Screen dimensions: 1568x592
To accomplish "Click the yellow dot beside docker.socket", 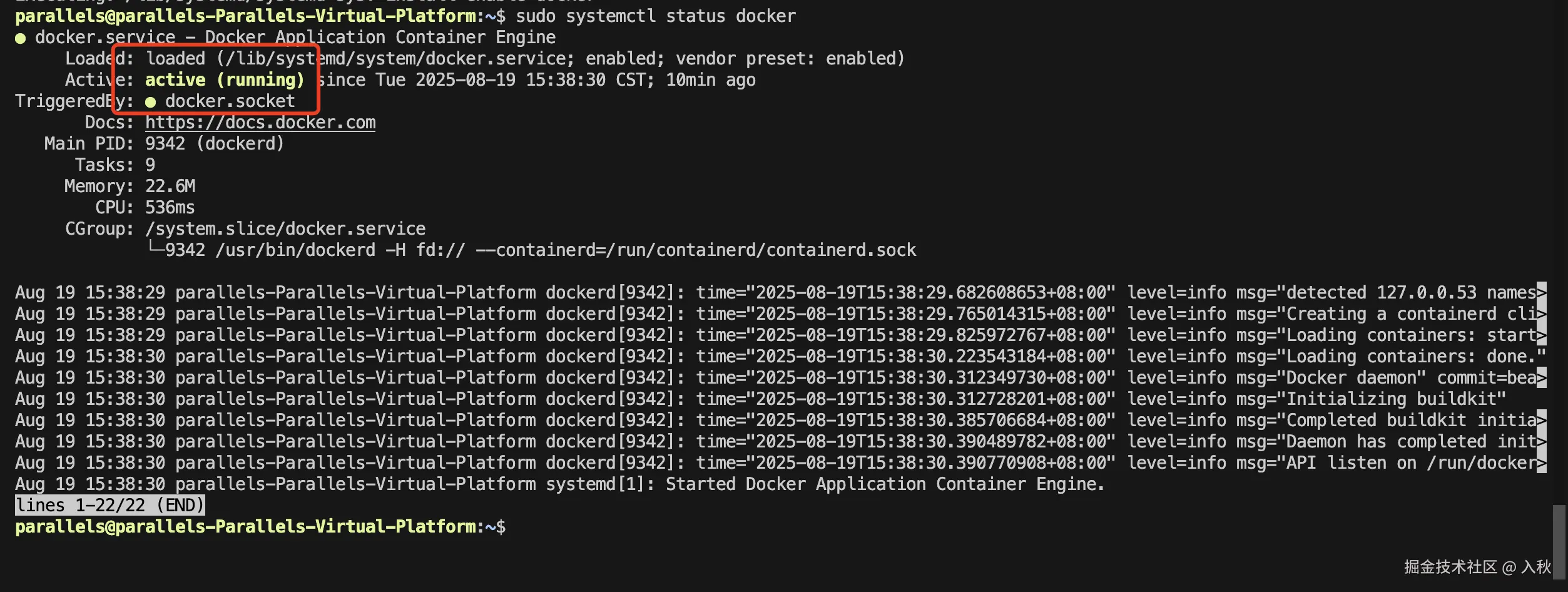I will tap(150, 102).
